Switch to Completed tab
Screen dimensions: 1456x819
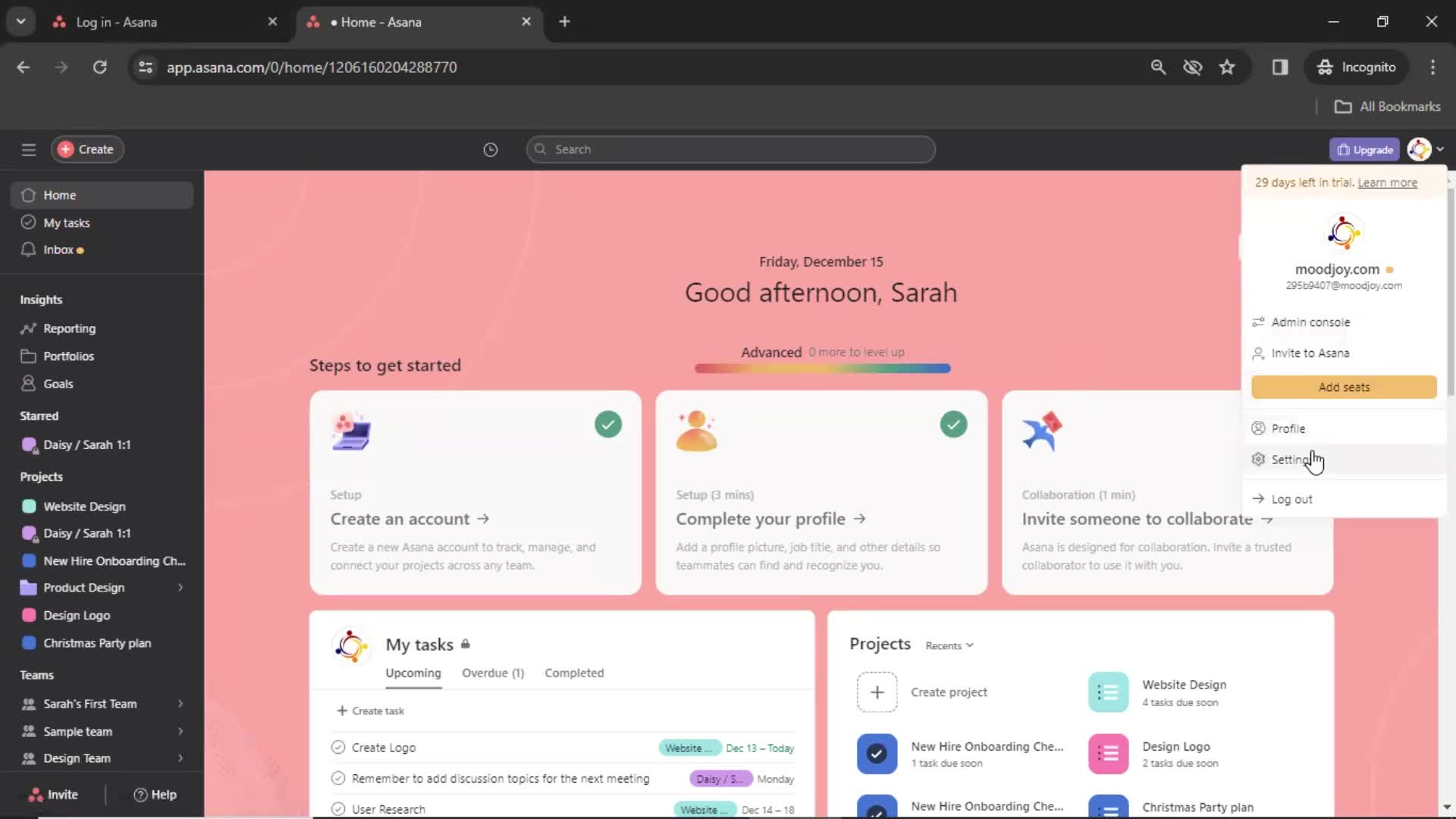pos(574,673)
